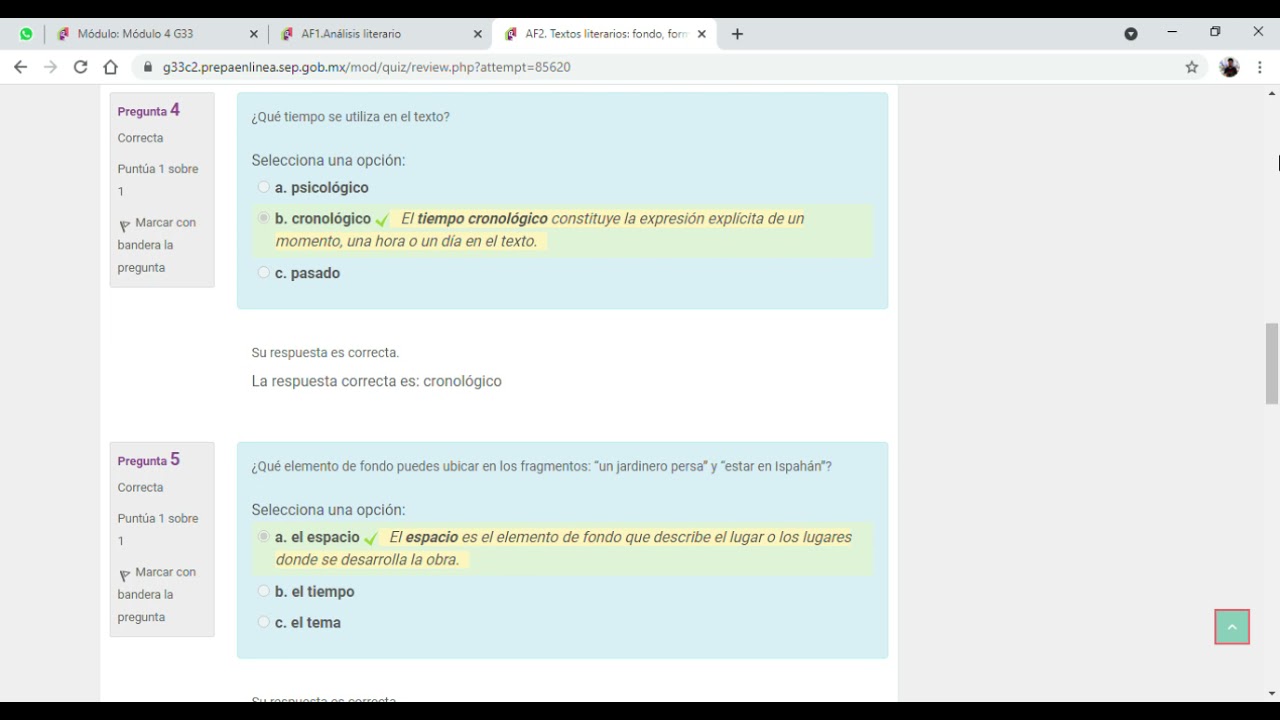1280x720 pixels.
Task: Select option b. cronológico radio
Action: coord(264,218)
